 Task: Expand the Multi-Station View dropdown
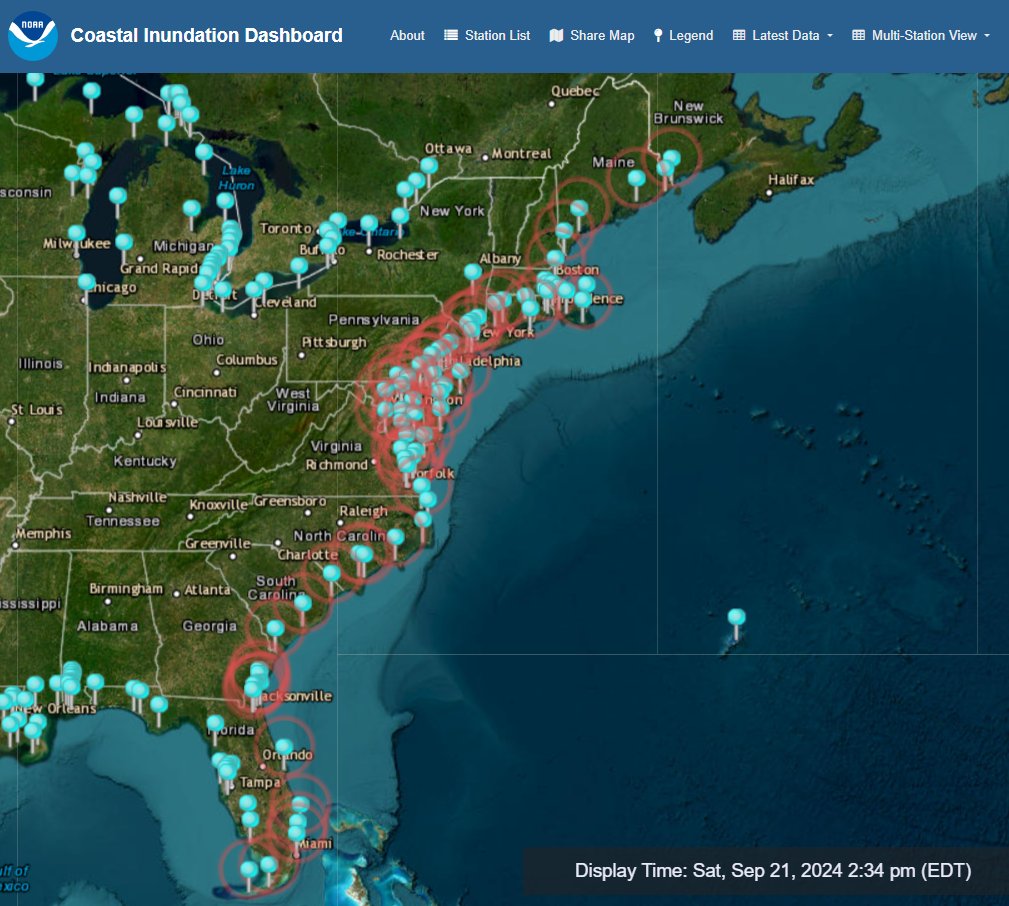(x=921, y=35)
